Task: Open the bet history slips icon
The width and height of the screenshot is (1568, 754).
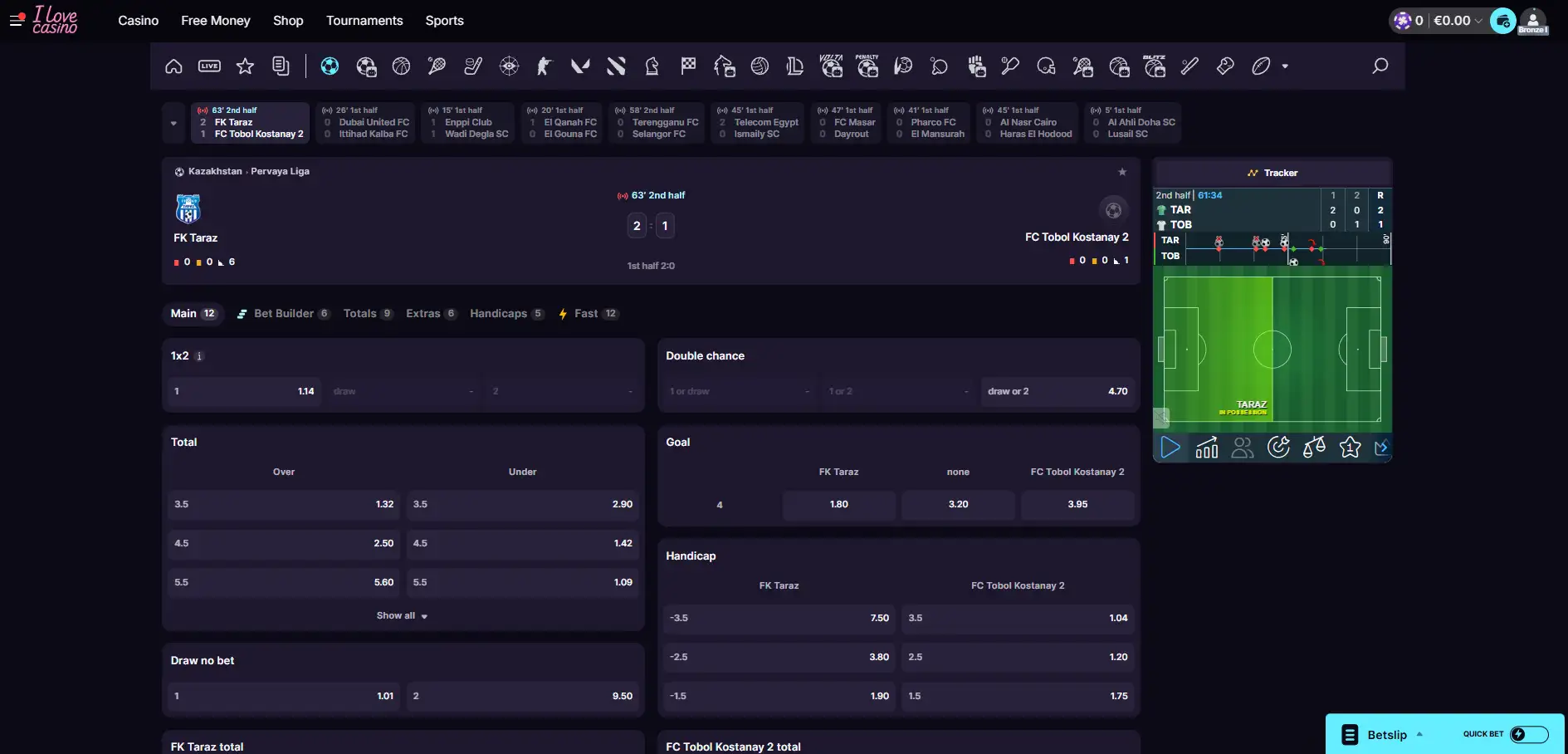Action: pos(281,66)
